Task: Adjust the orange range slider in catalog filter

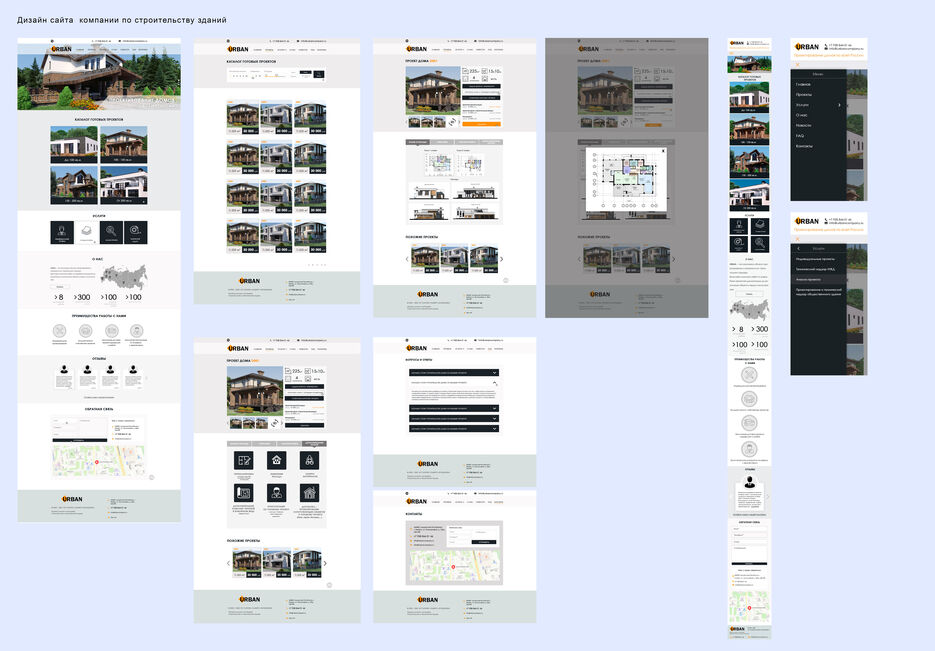Action: [x=275, y=76]
